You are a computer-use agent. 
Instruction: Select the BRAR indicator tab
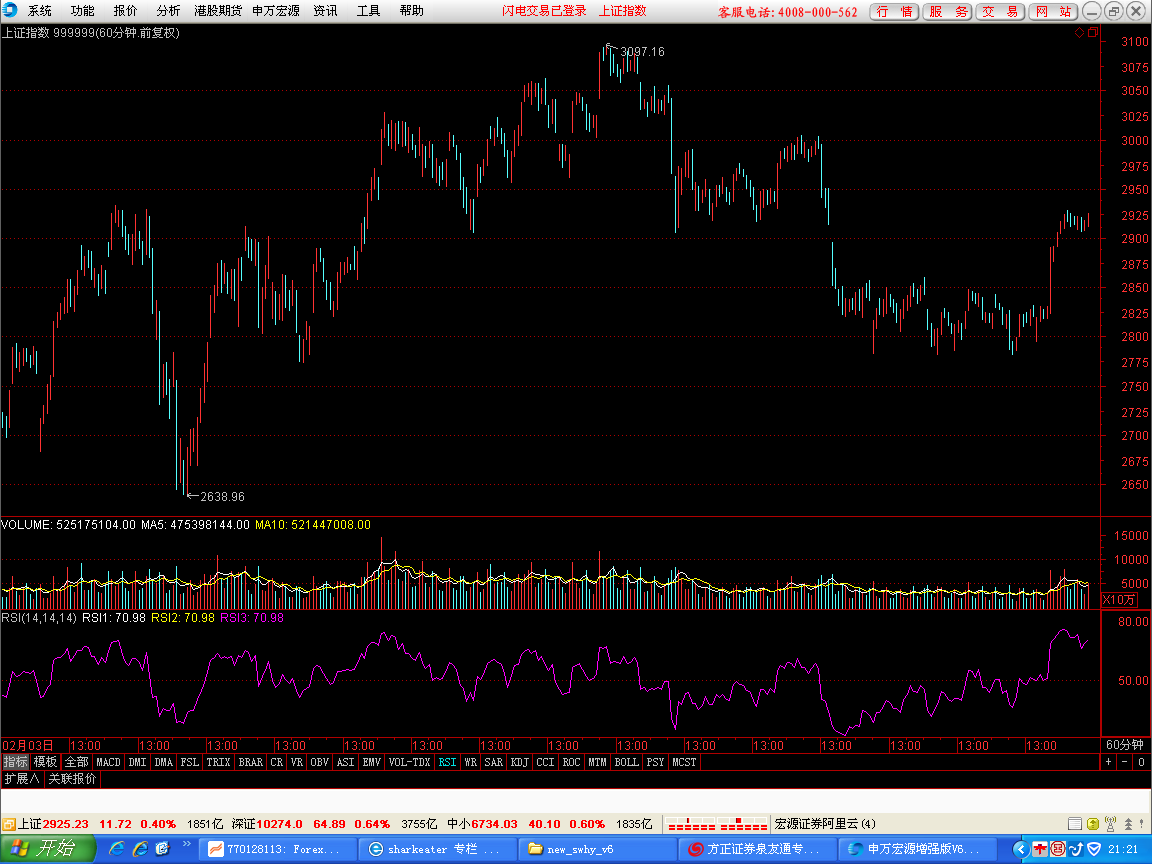click(251, 762)
